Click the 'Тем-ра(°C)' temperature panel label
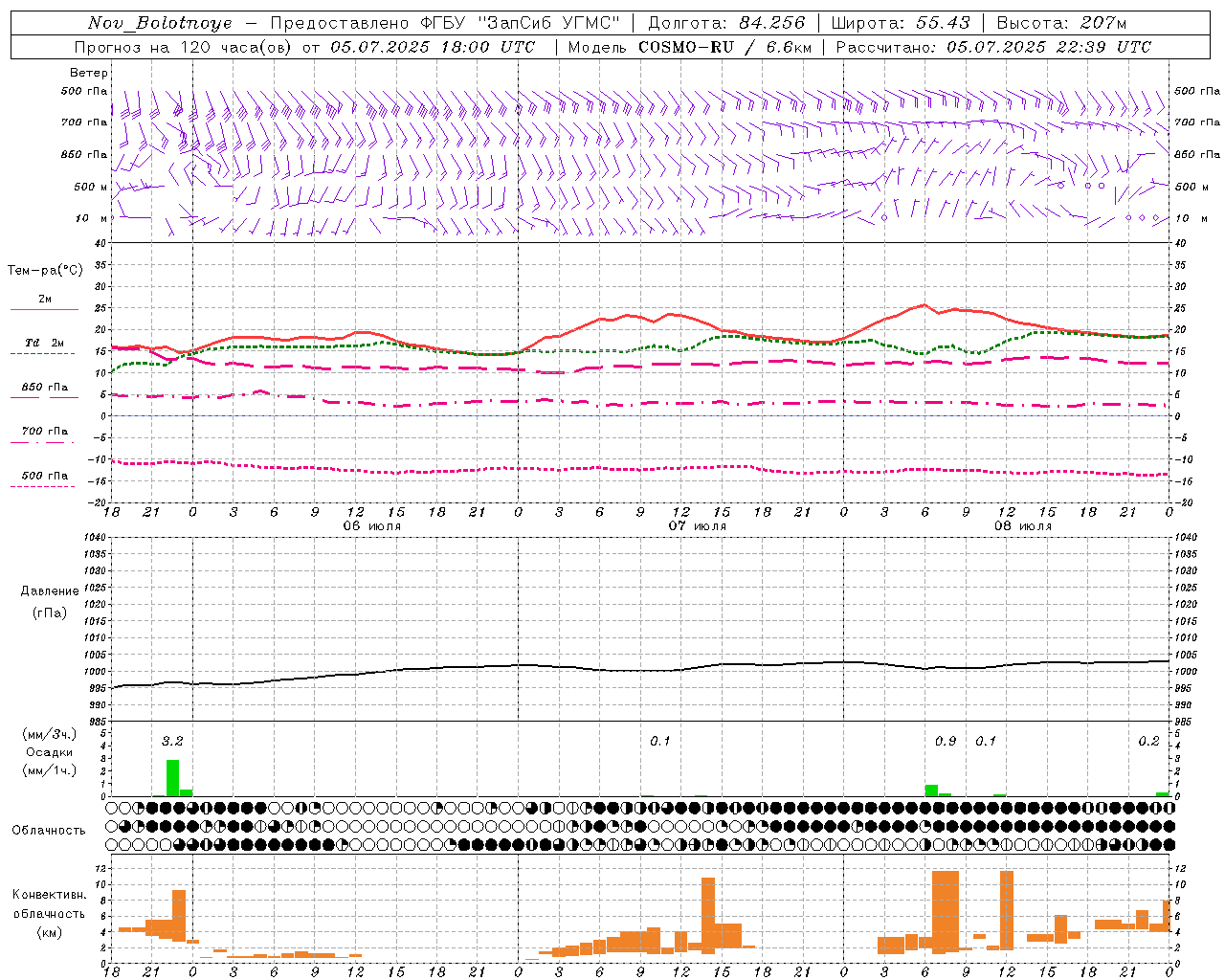This screenshot has width=1225, height=980. click(45, 270)
